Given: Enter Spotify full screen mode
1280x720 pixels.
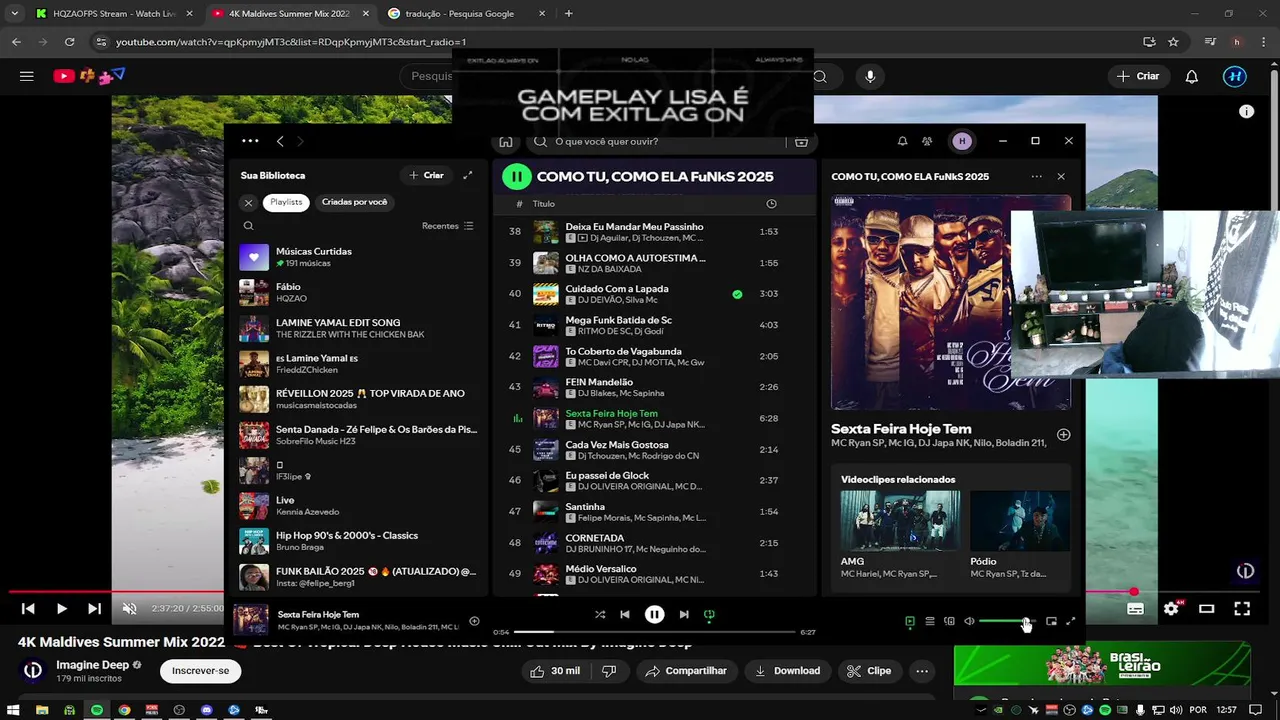Looking at the screenshot, I should pos(1071,621).
